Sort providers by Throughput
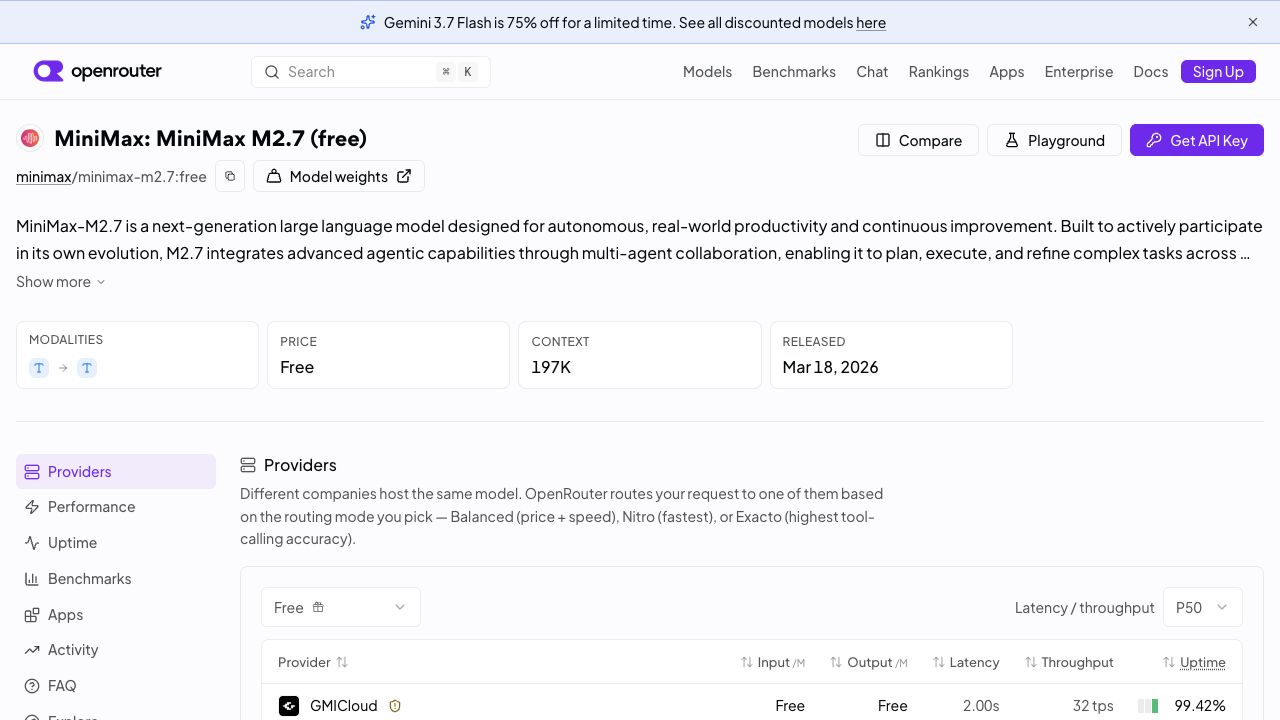 click(1069, 662)
